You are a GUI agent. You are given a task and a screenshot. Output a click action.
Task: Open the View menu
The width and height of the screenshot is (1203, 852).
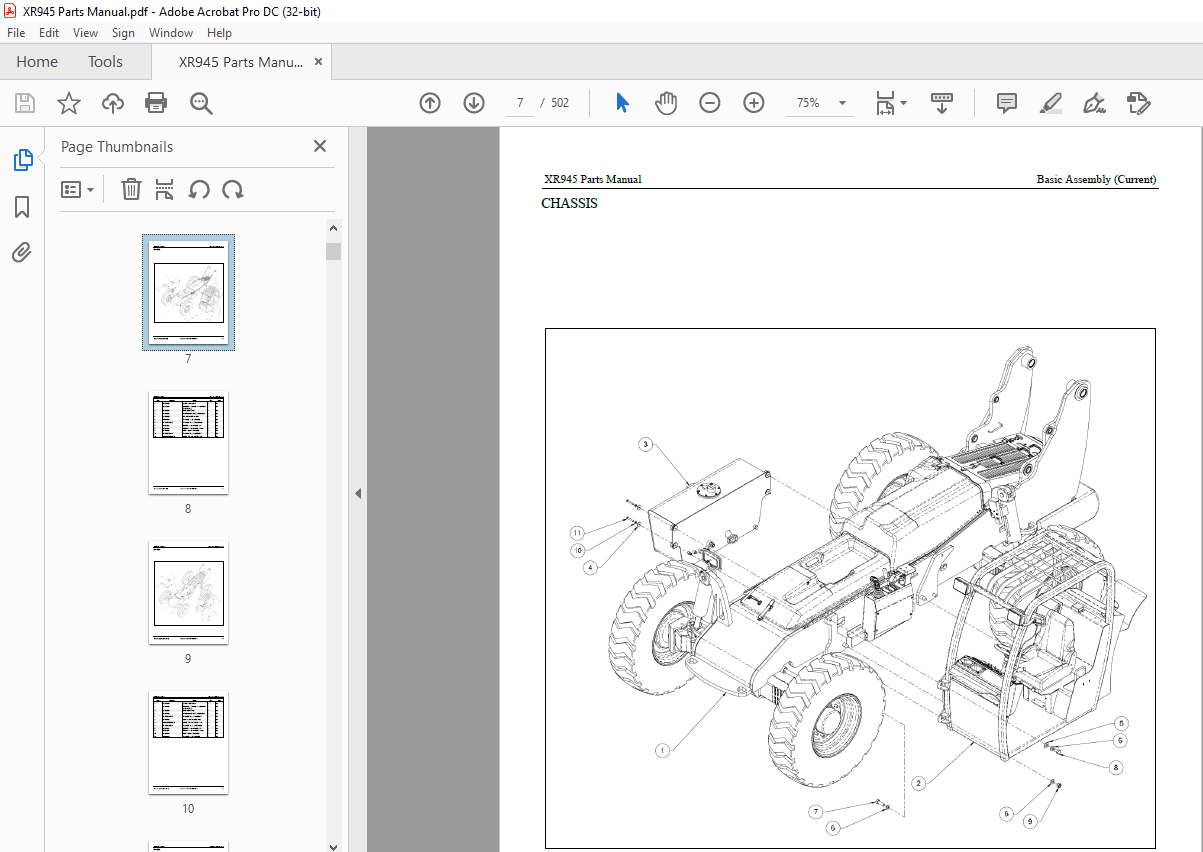point(86,33)
